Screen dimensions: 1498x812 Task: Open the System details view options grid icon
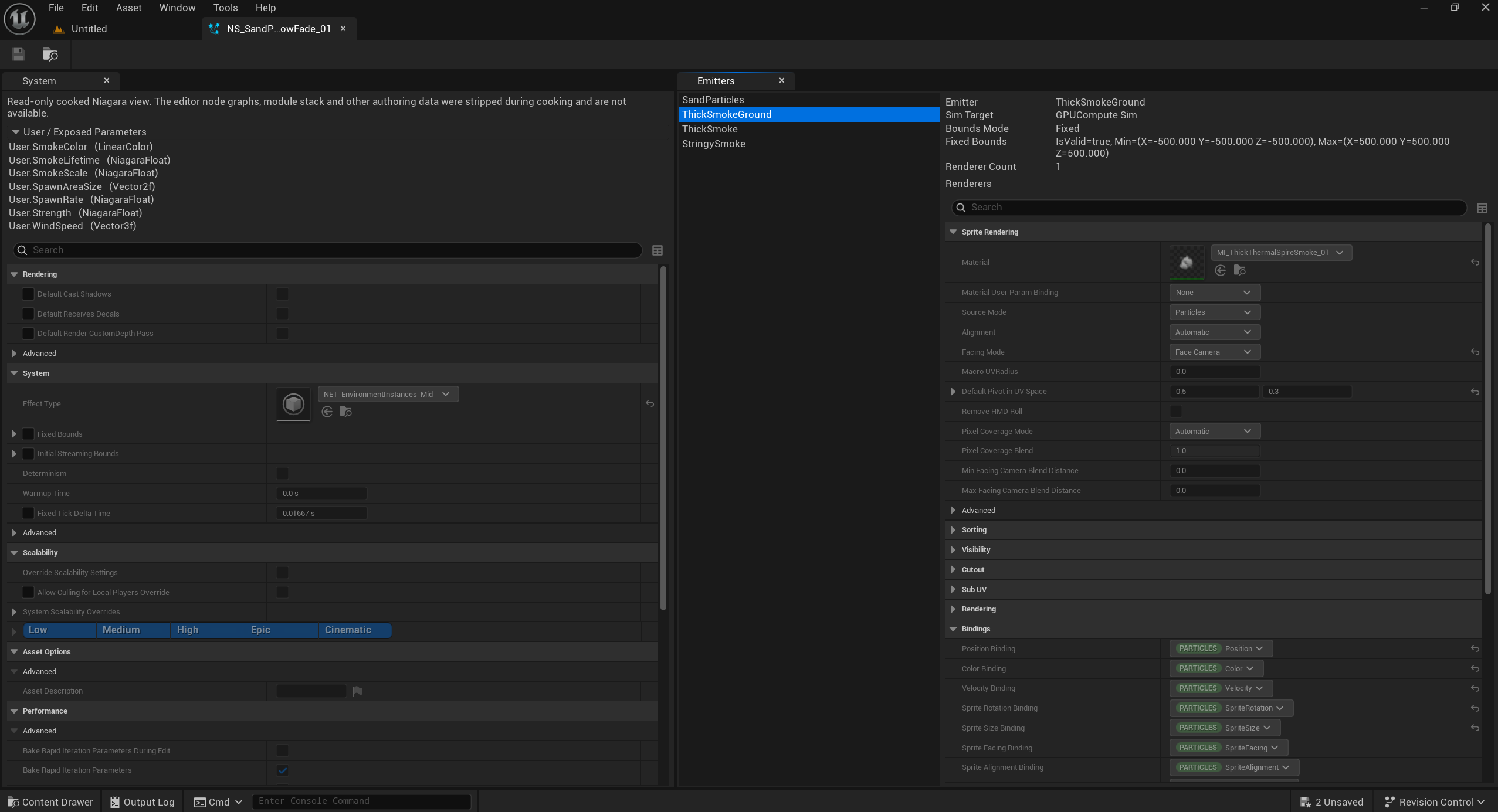click(658, 250)
